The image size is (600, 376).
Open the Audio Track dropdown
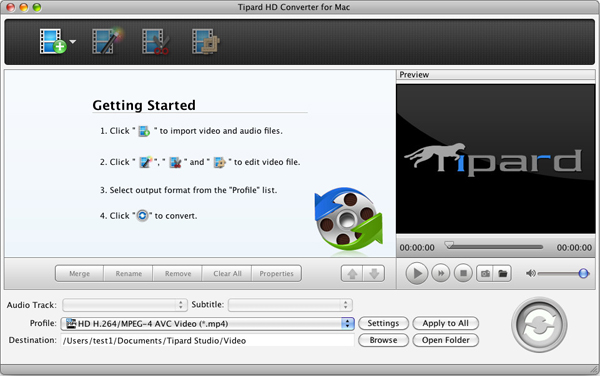125,305
